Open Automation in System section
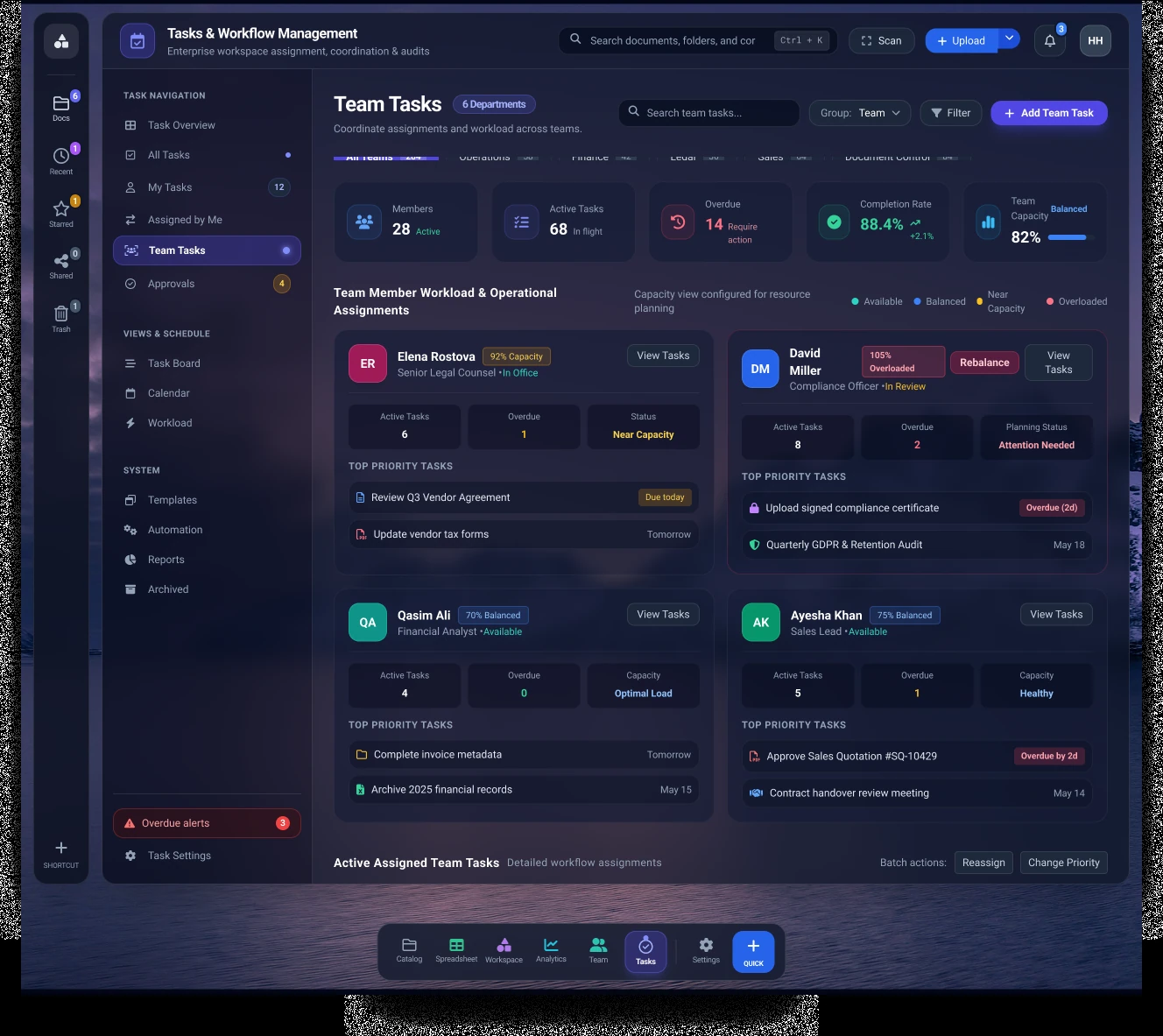 [207, 530]
